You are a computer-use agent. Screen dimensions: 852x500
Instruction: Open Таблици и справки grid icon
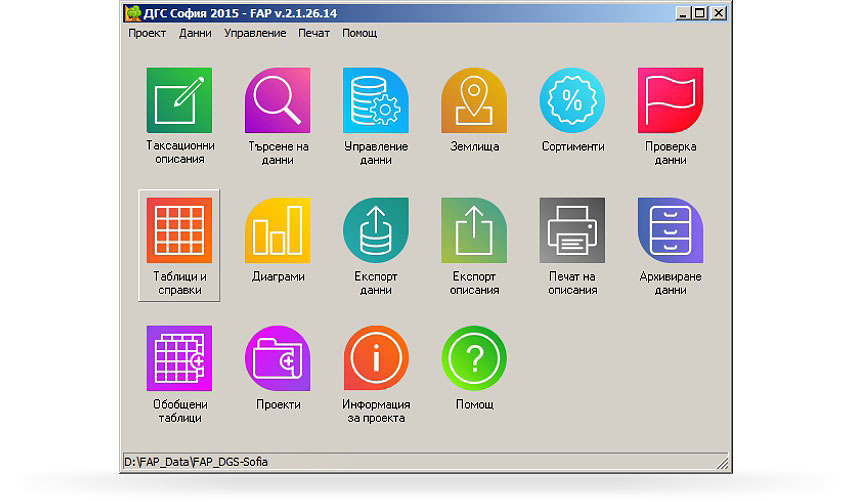[179, 230]
